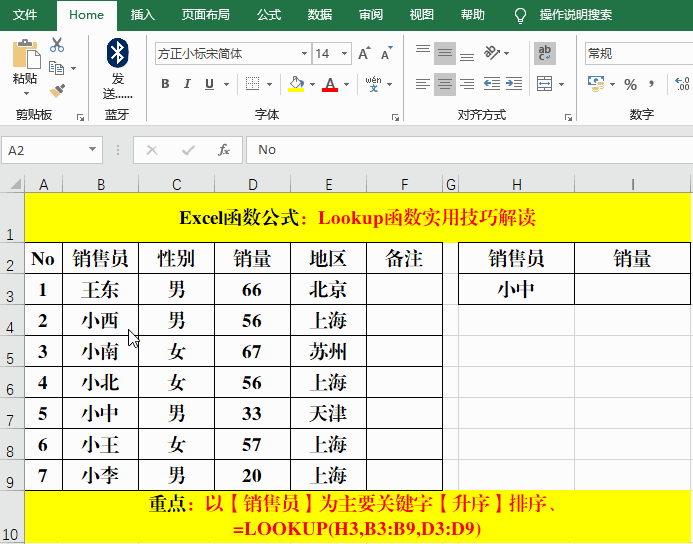Toggle Wrap Text button
693x544 pixels.
545,53
